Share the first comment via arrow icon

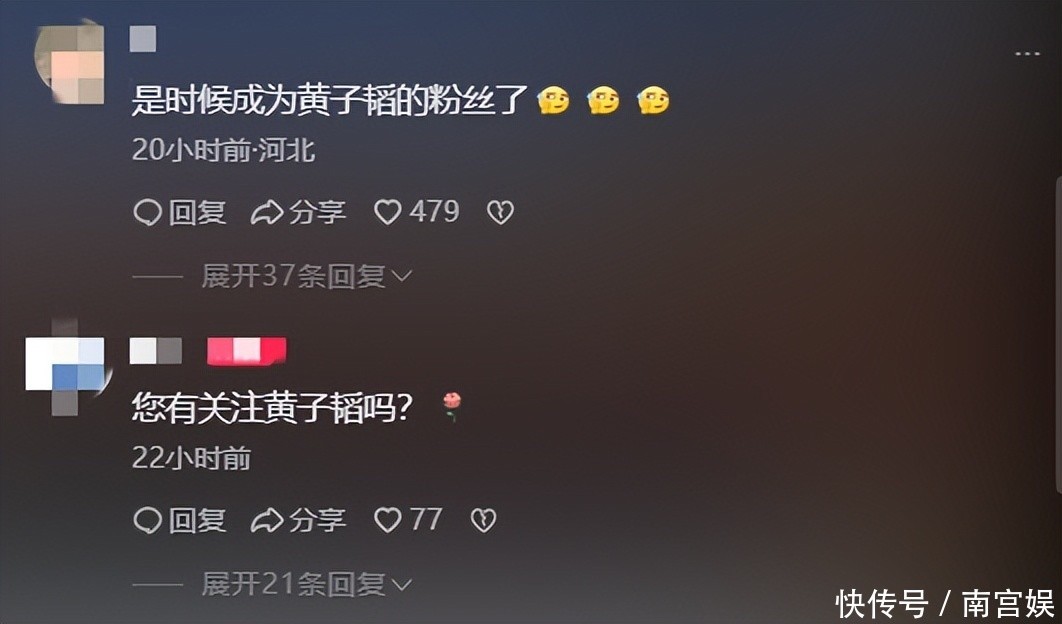pyautogui.click(x=267, y=213)
